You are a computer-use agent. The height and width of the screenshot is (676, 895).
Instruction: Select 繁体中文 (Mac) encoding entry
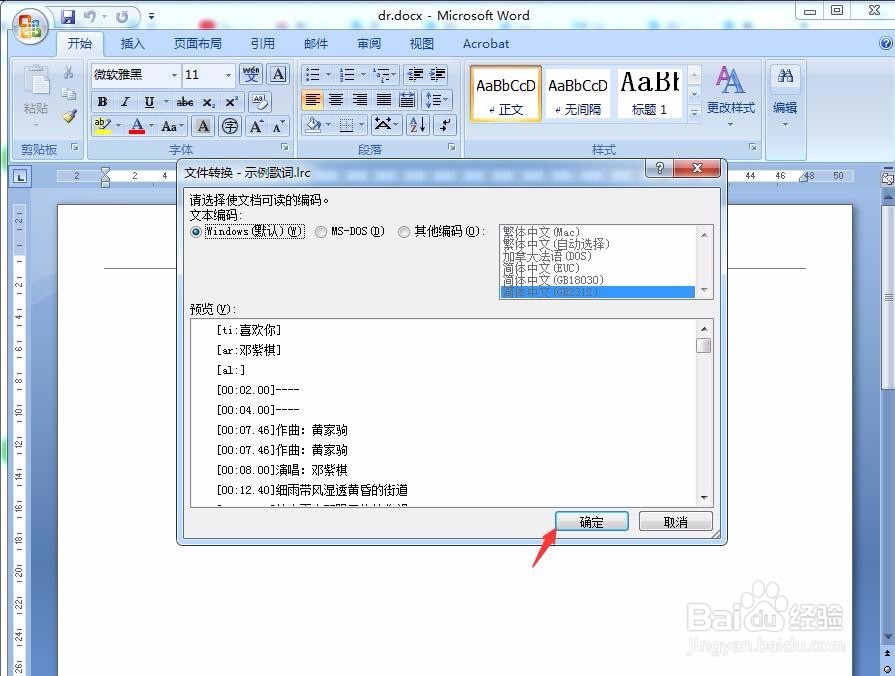click(541, 232)
